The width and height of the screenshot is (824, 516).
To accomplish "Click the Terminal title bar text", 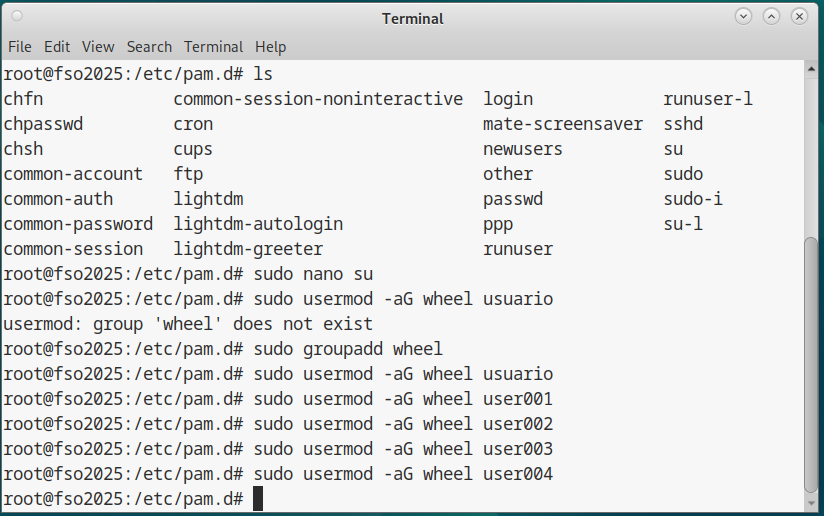I will [412, 18].
